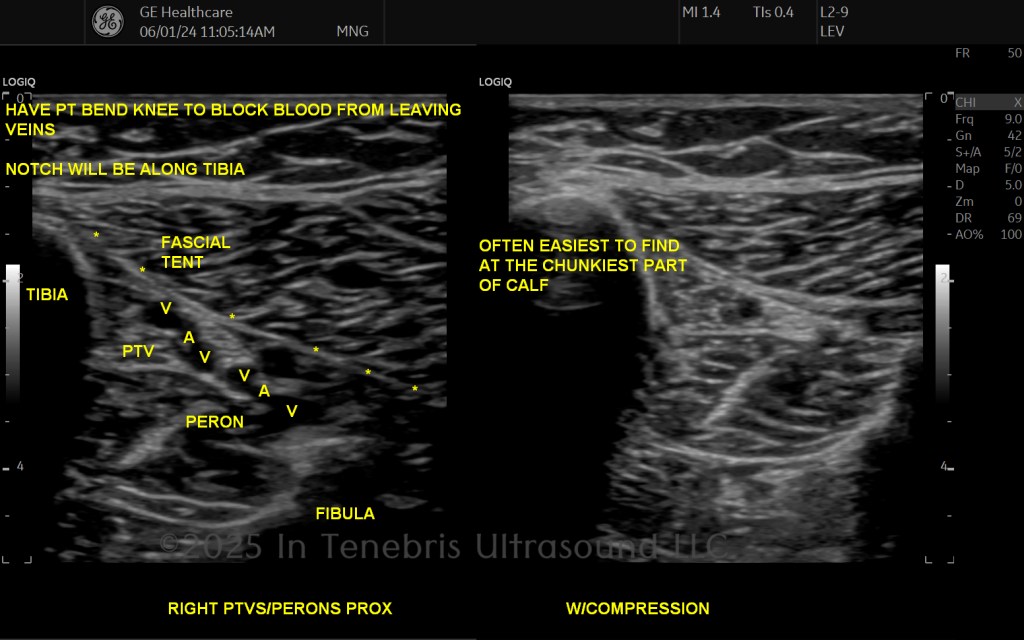The image size is (1024, 640).
Task: Click the PERON label
Action: click(x=214, y=422)
